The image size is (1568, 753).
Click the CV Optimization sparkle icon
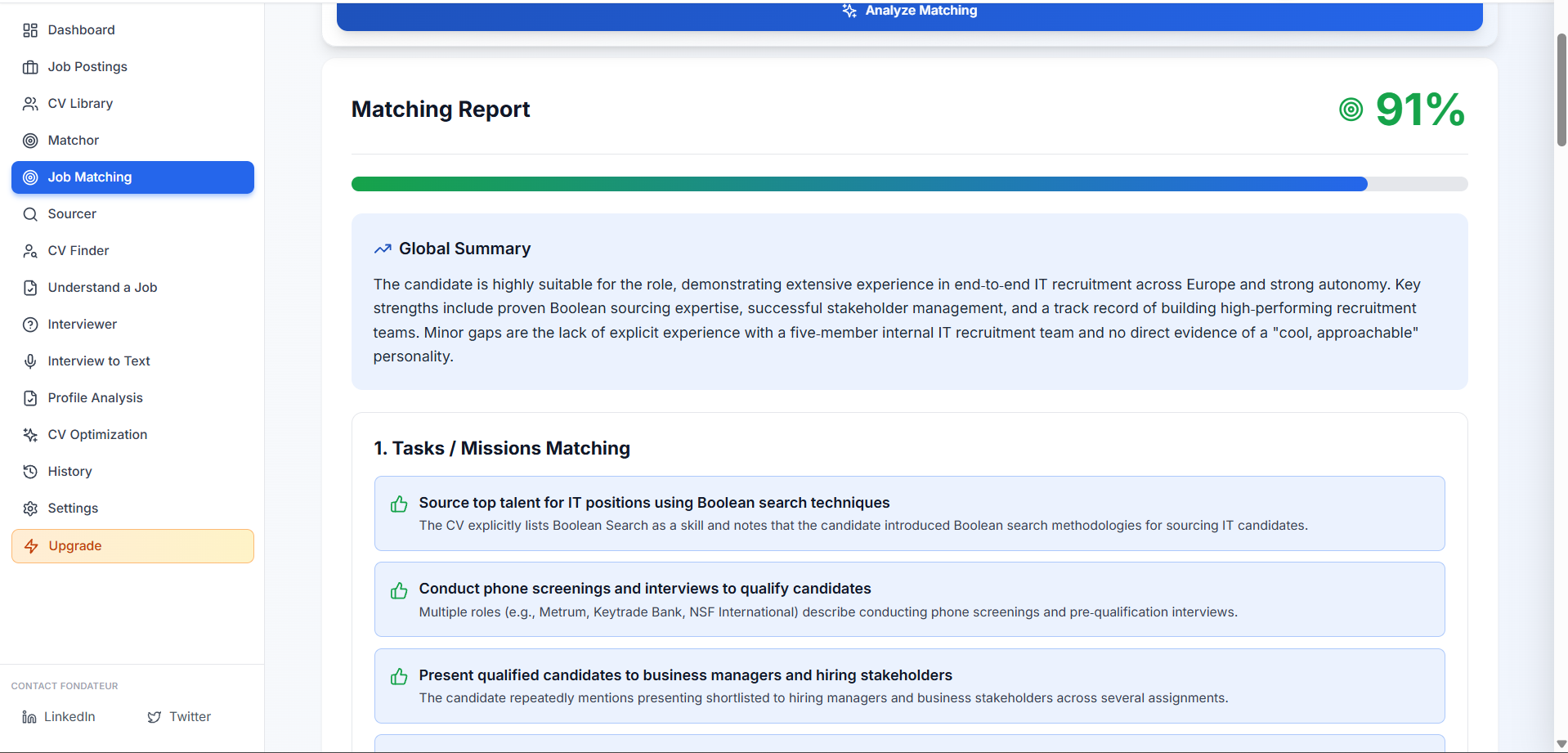tap(30, 435)
